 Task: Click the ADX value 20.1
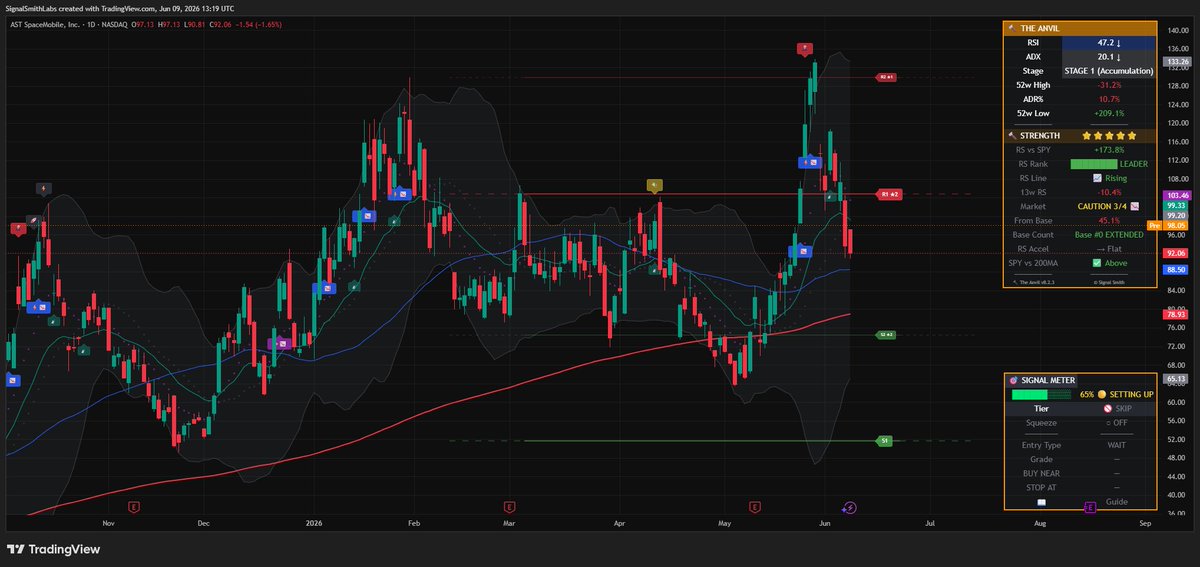pyautogui.click(x=1111, y=57)
